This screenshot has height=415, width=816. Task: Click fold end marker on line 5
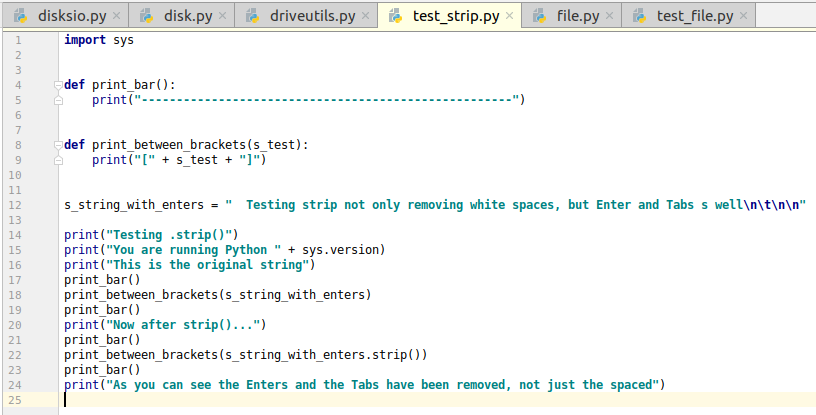point(58,100)
